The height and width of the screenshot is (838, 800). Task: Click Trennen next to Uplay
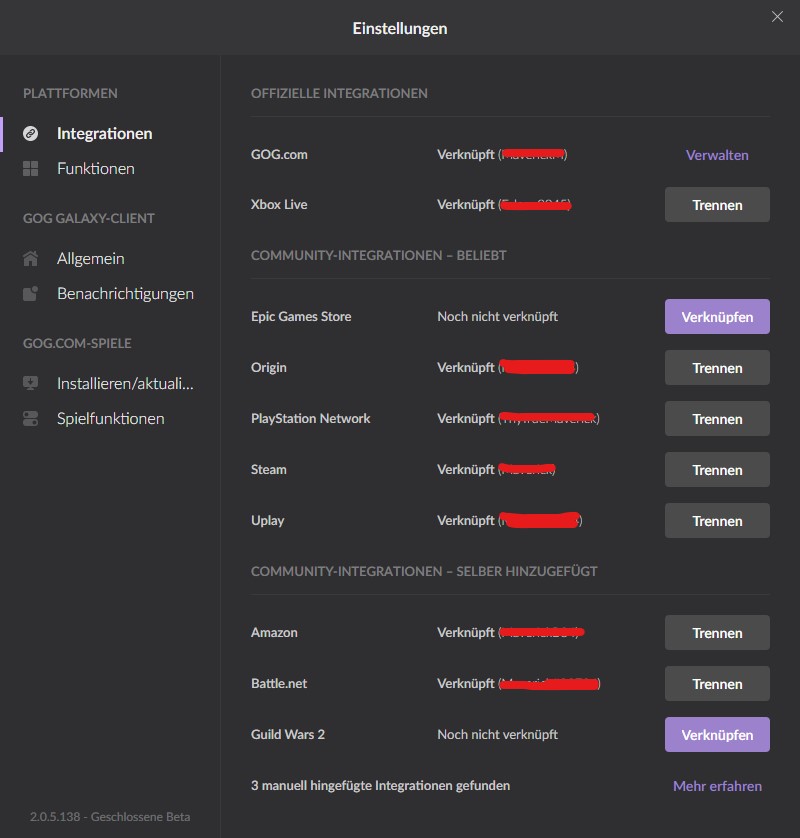pos(717,521)
